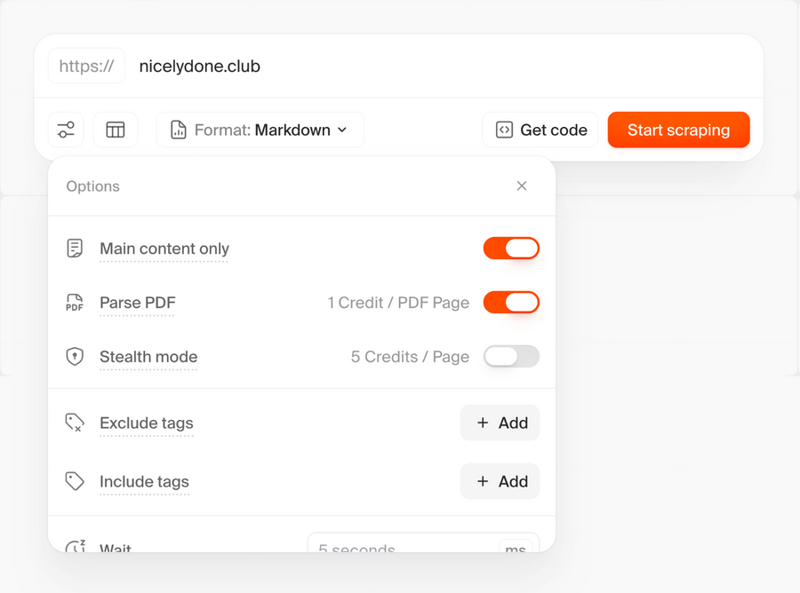Add an Exclude tags entry
The image size is (800, 593).
coord(500,422)
